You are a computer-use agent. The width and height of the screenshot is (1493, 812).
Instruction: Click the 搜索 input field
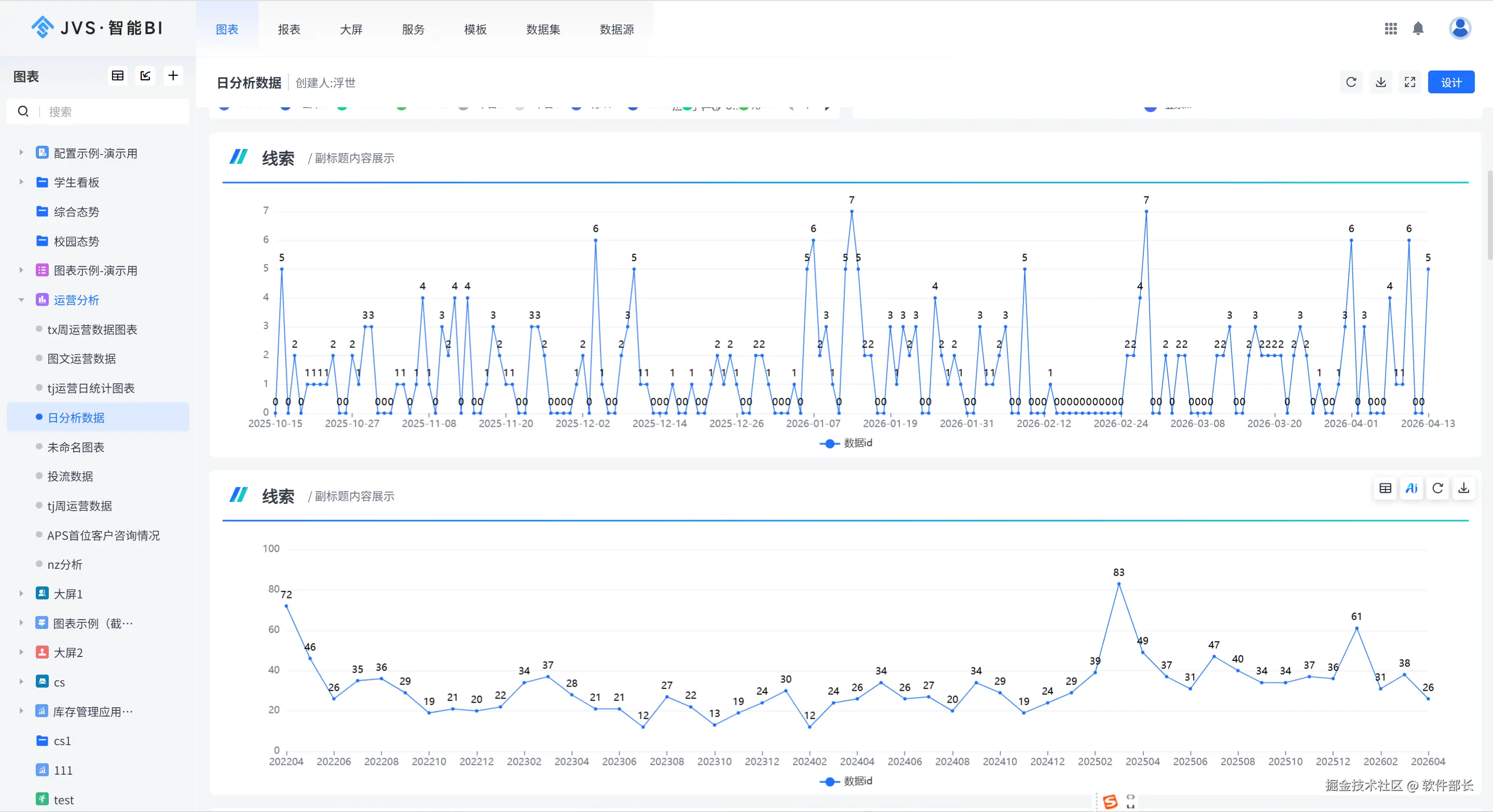pyautogui.click(x=110, y=112)
